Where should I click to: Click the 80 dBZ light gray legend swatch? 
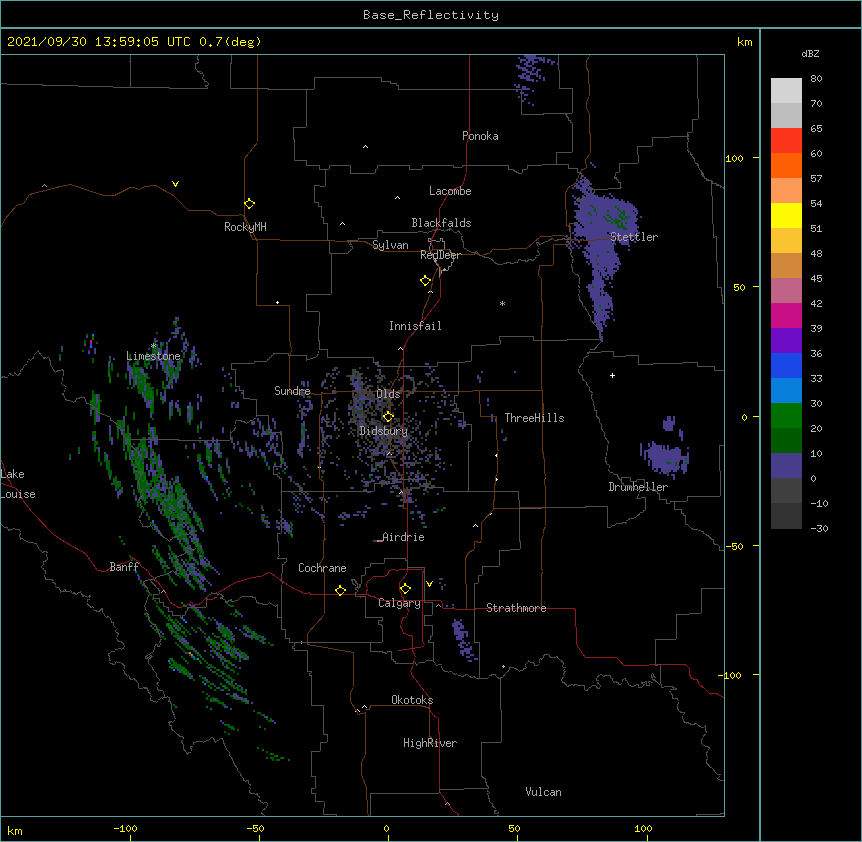(786, 91)
